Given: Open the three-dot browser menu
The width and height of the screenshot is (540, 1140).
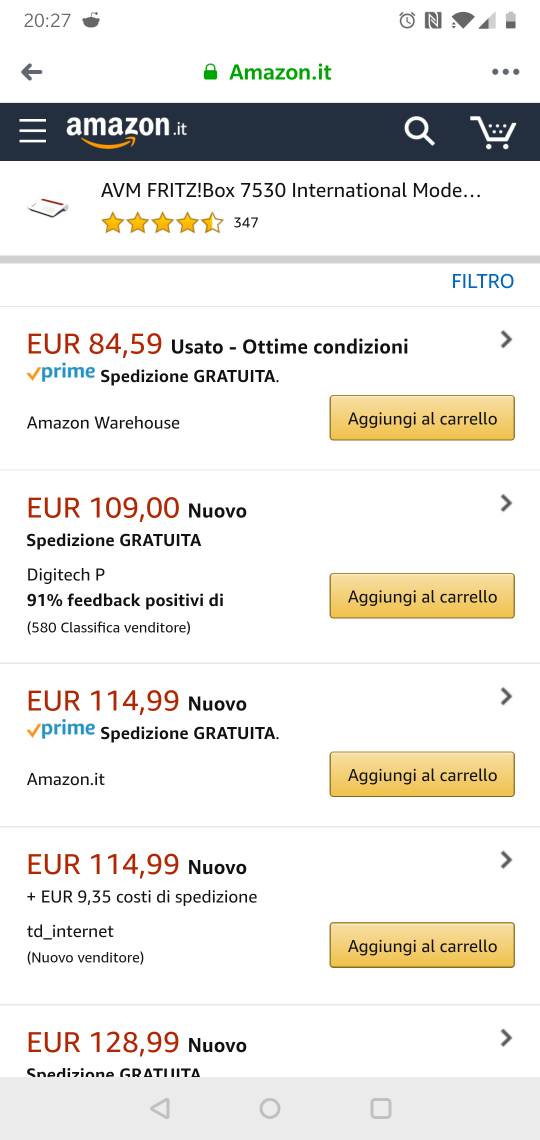Looking at the screenshot, I should click(505, 71).
